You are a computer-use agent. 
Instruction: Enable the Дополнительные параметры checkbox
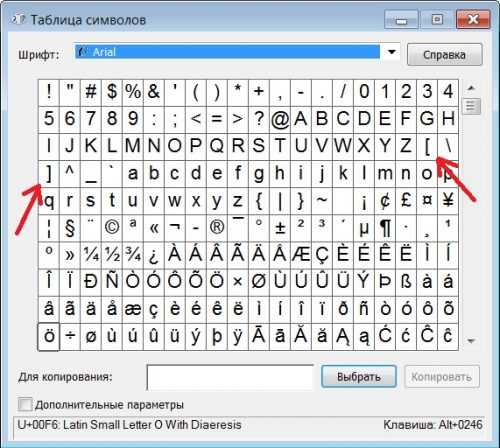[25, 405]
